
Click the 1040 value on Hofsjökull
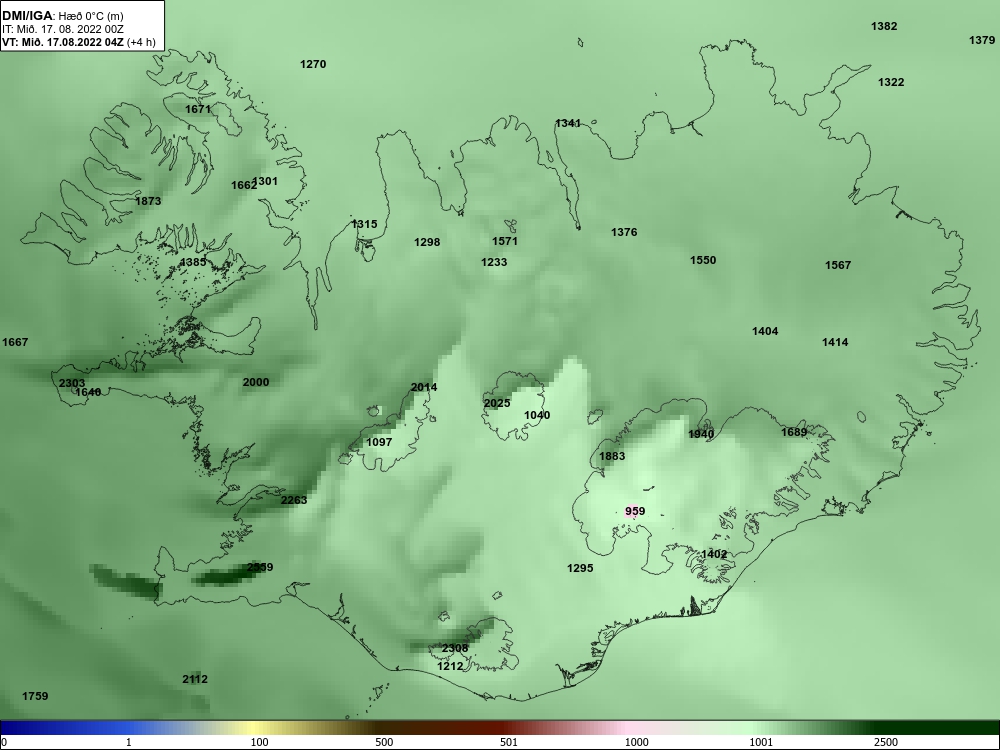pyautogui.click(x=537, y=416)
